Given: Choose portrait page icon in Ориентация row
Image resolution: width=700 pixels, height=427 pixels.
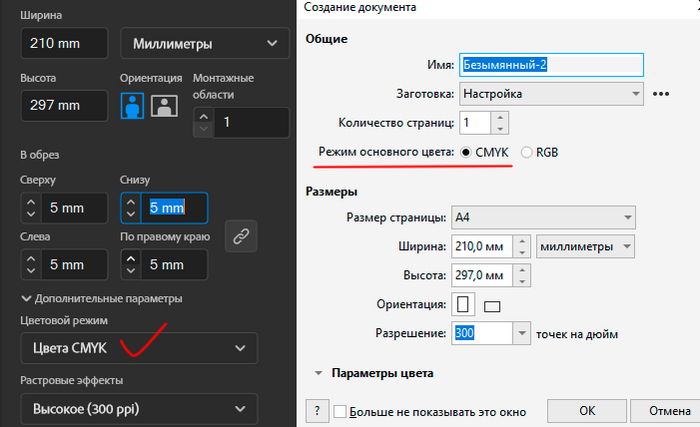Looking at the screenshot, I should (463, 304).
